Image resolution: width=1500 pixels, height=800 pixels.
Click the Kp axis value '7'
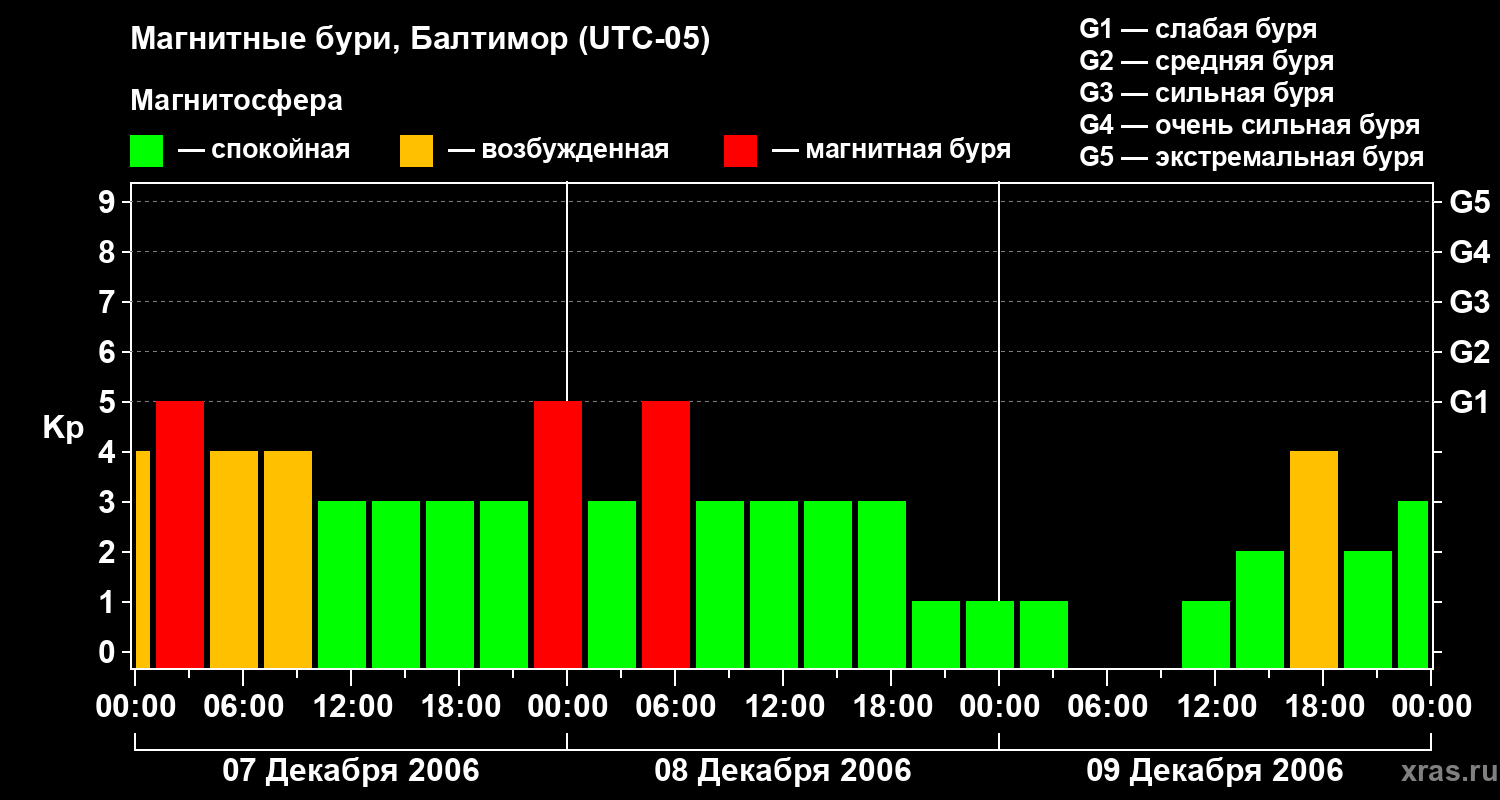(x=109, y=302)
